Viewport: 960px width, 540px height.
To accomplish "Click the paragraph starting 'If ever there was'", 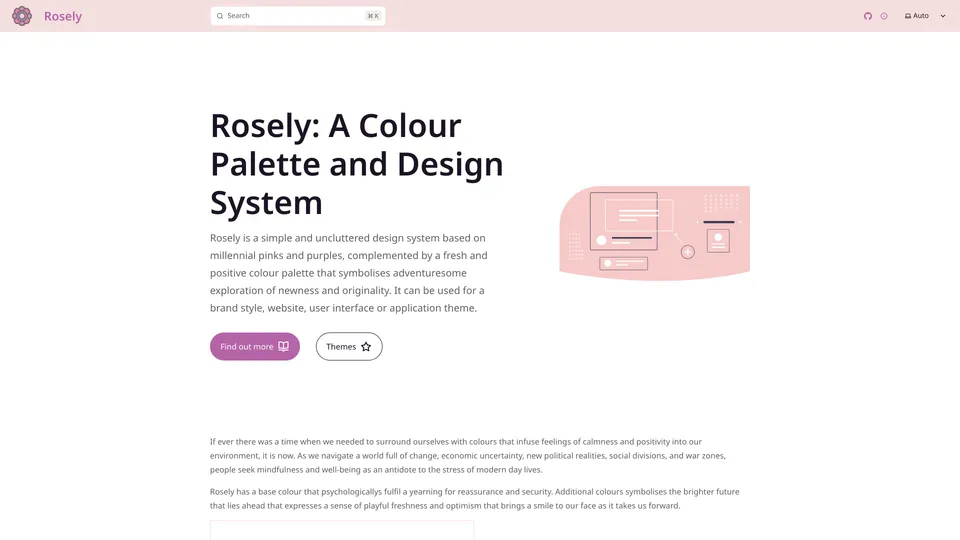I will pos(468,456).
